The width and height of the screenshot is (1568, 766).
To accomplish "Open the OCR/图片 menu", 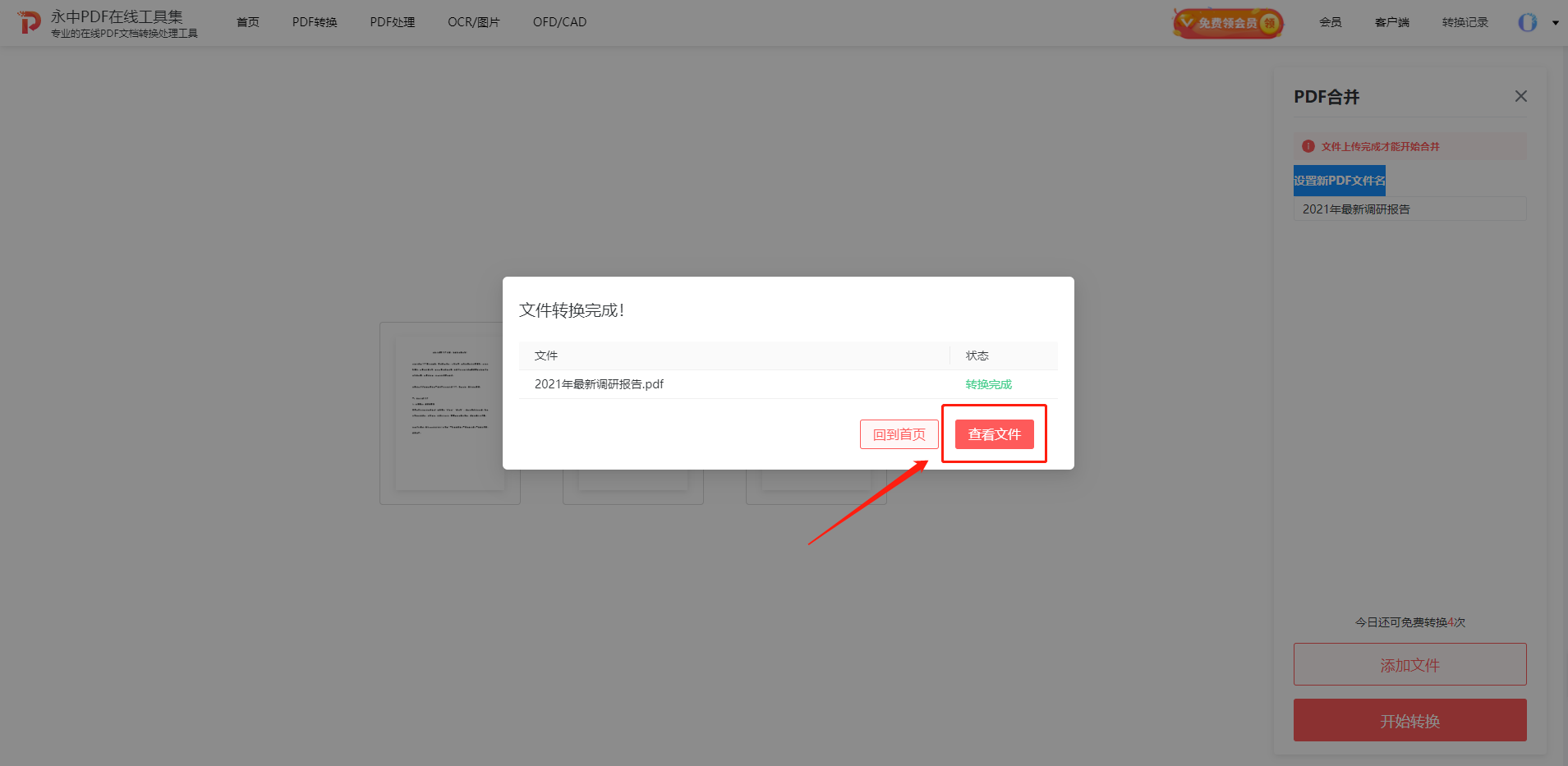I will pyautogui.click(x=474, y=22).
